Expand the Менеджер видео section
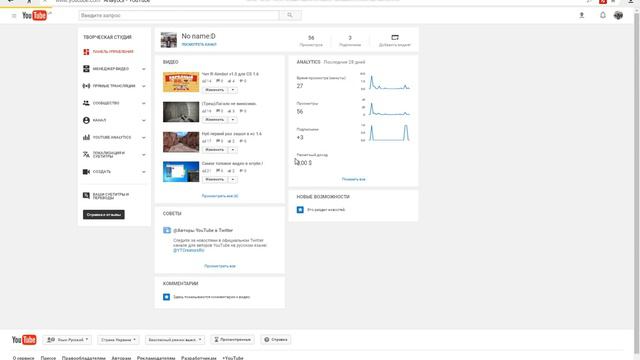Image resolution: width=640 pixels, height=360 pixels. pyautogui.click(x=144, y=69)
